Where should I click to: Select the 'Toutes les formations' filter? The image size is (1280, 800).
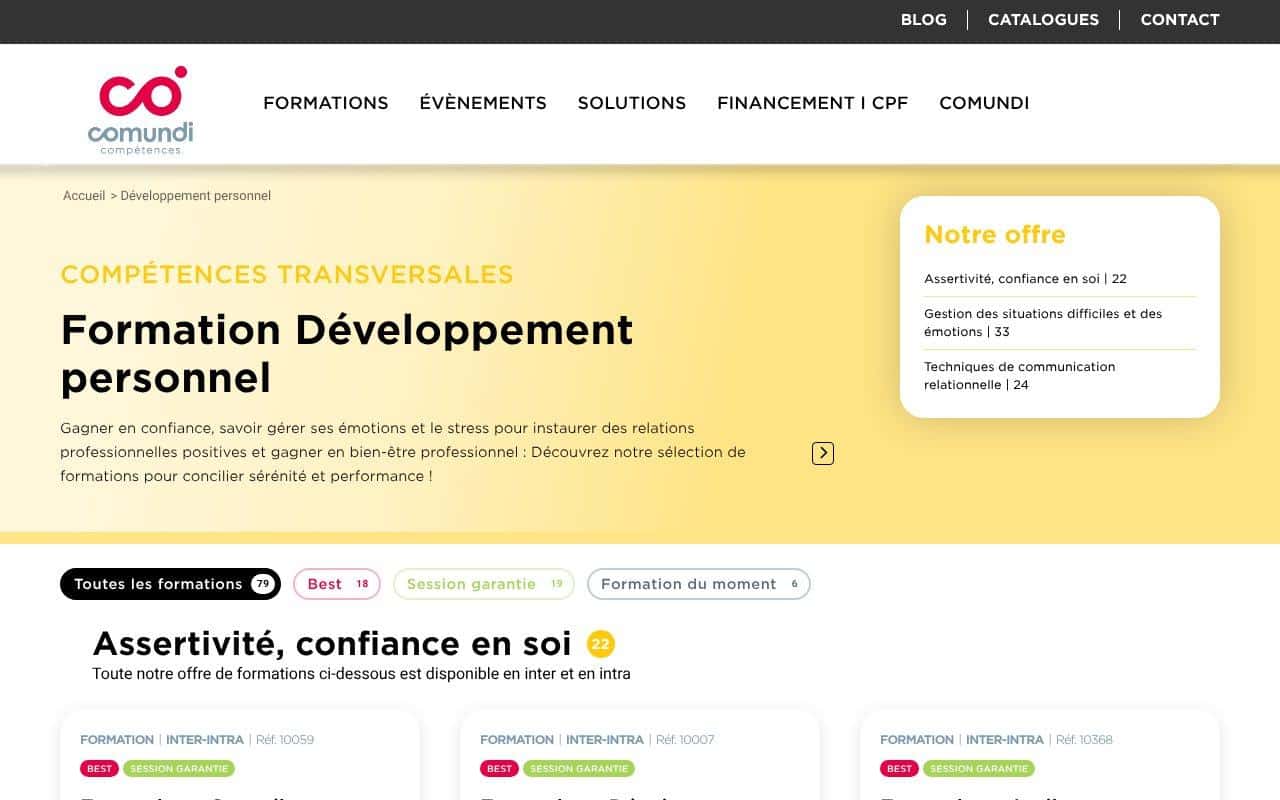[x=170, y=584]
